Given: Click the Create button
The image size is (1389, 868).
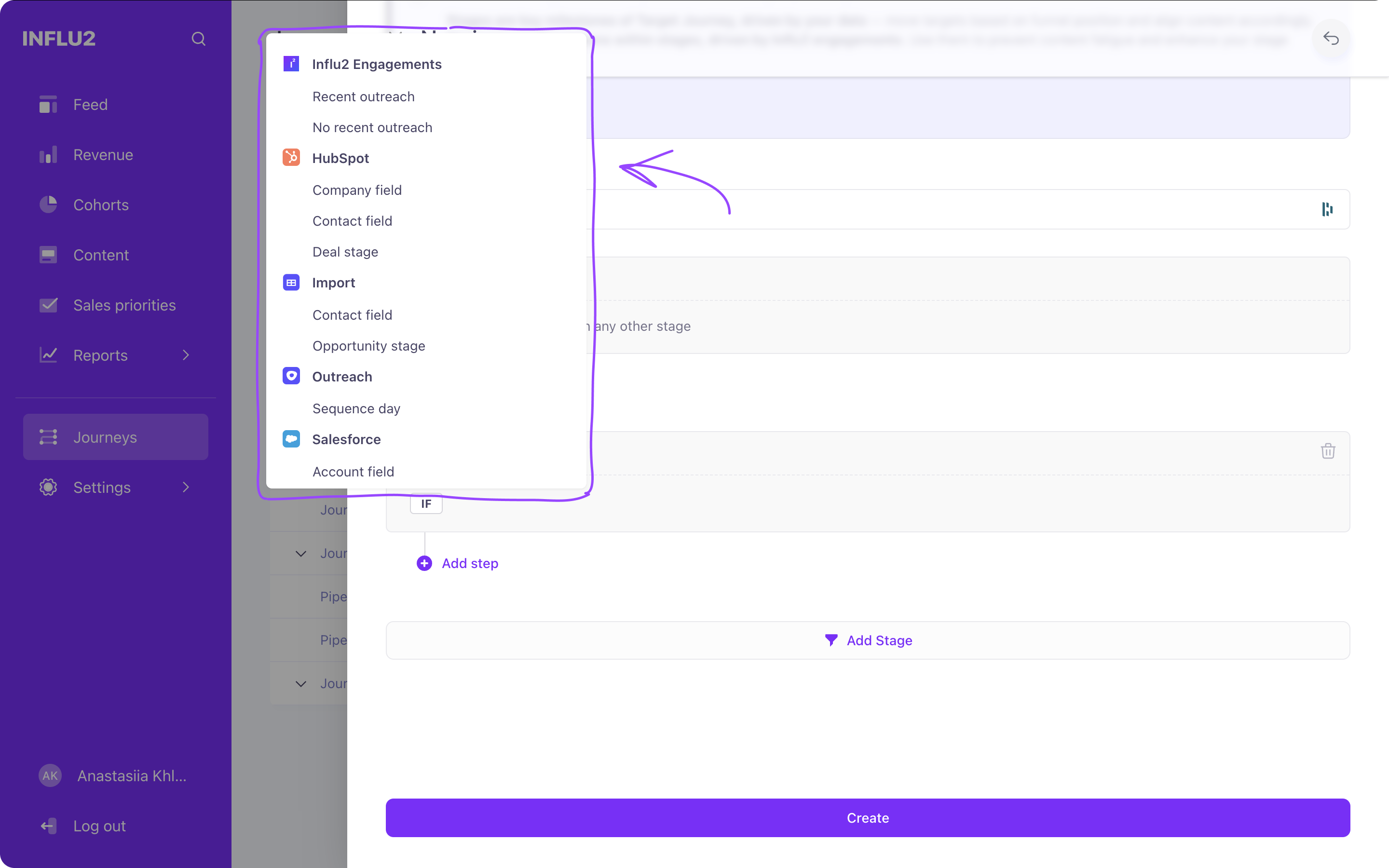Looking at the screenshot, I should (x=868, y=817).
